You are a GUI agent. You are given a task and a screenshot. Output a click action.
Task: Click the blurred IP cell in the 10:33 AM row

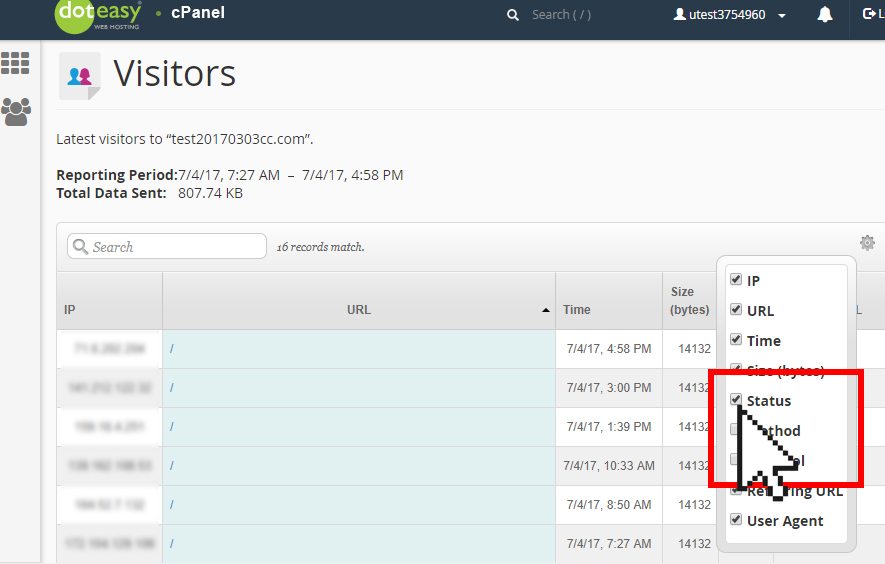click(109, 466)
